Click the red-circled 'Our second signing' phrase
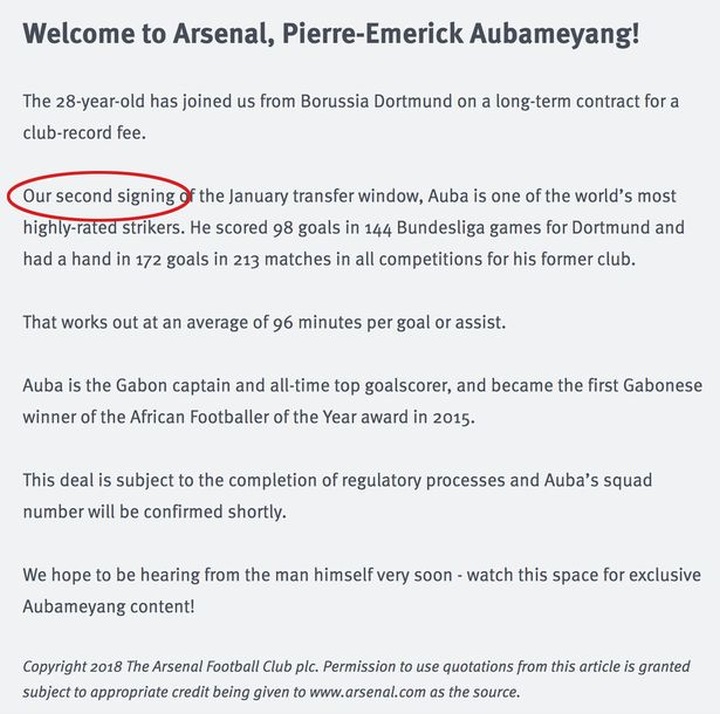 pos(99,197)
